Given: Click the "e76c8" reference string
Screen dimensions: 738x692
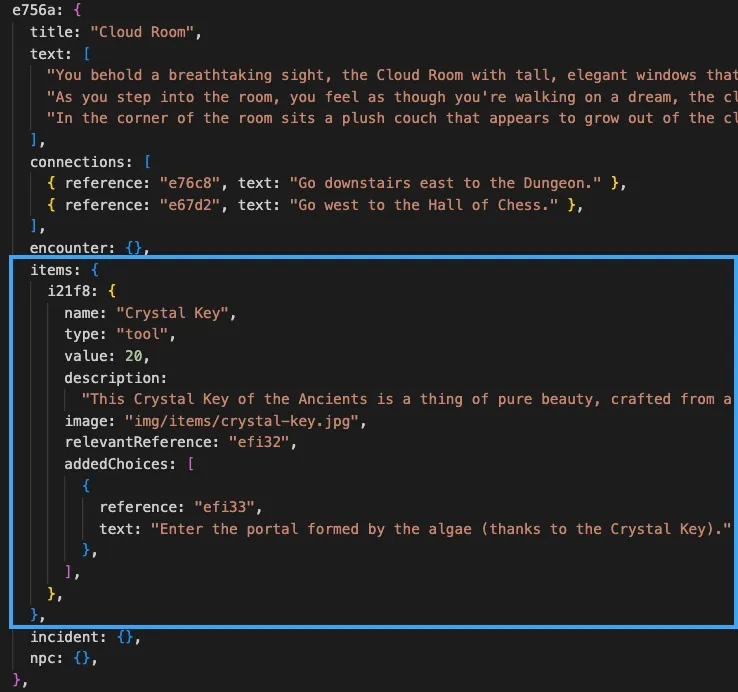Looking at the screenshot, I should [190, 183].
